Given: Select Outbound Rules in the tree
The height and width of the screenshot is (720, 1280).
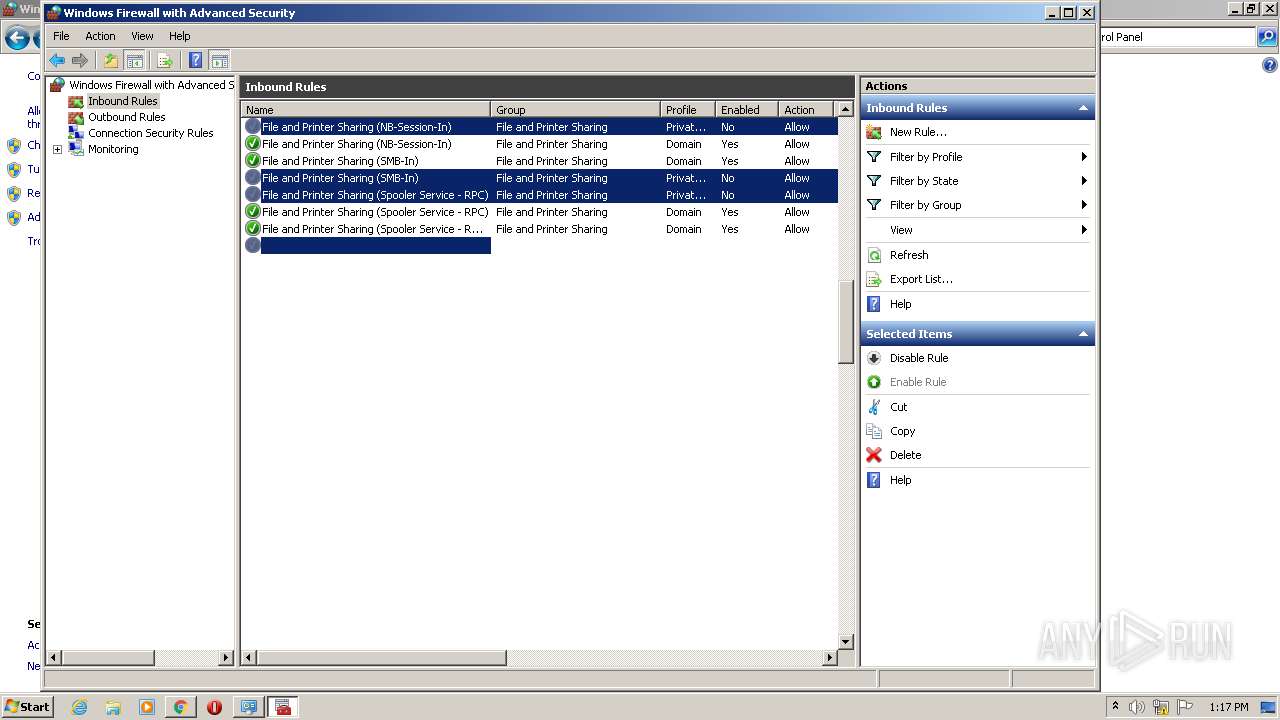Looking at the screenshot, I should pos(127,117).
